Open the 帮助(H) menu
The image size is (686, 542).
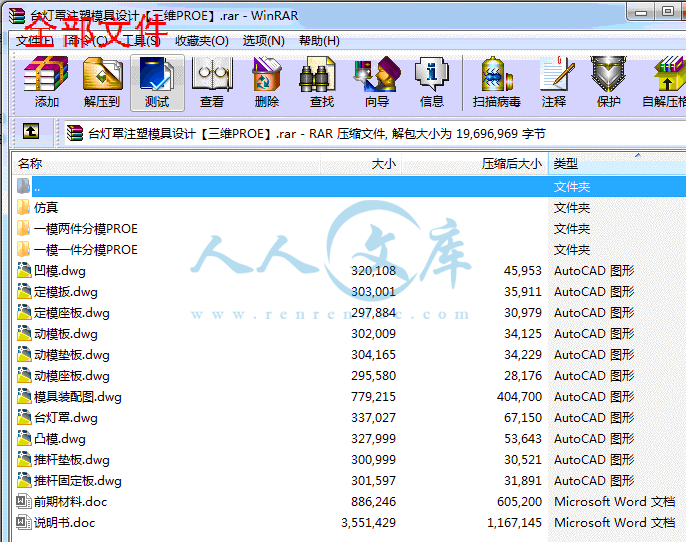(x=319, y=41)
